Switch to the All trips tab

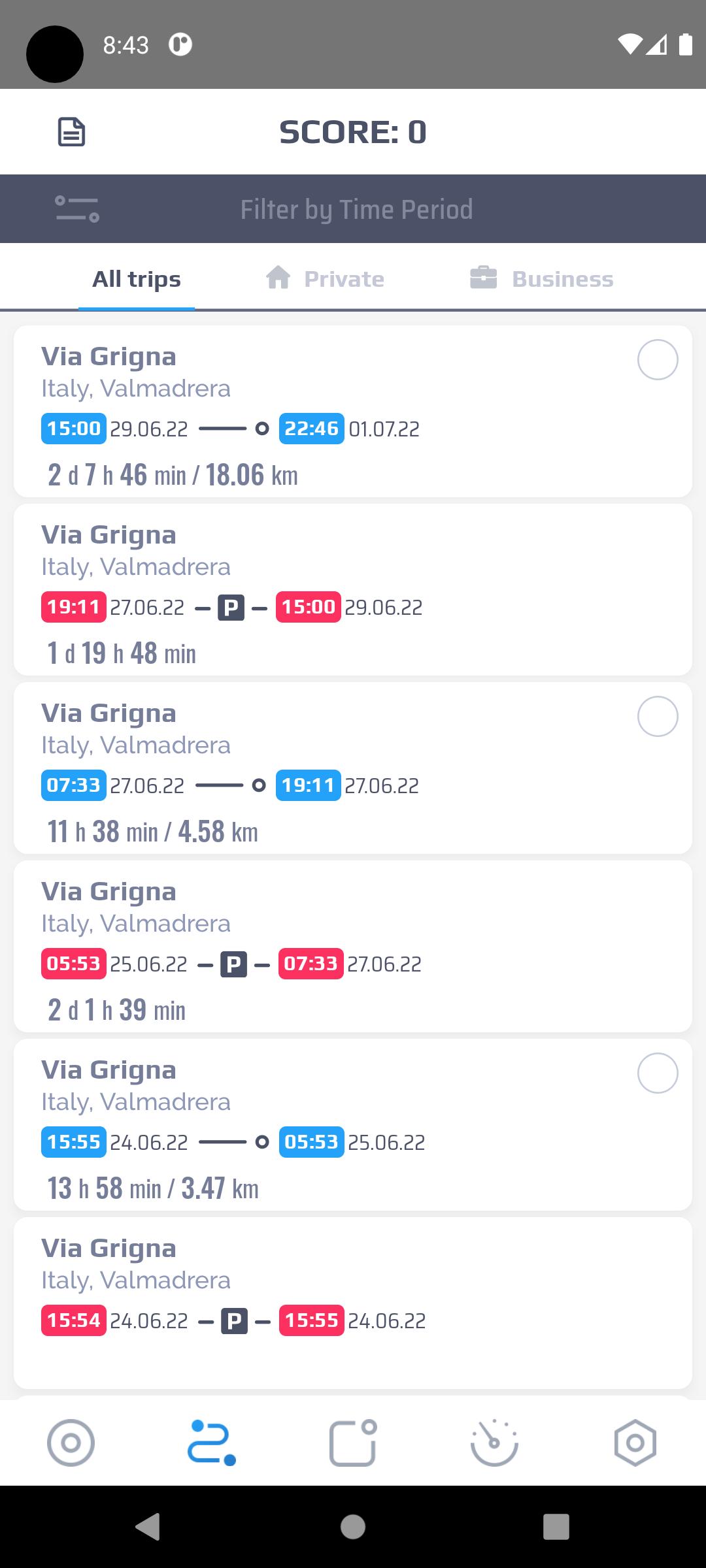(x=137, y=280)
